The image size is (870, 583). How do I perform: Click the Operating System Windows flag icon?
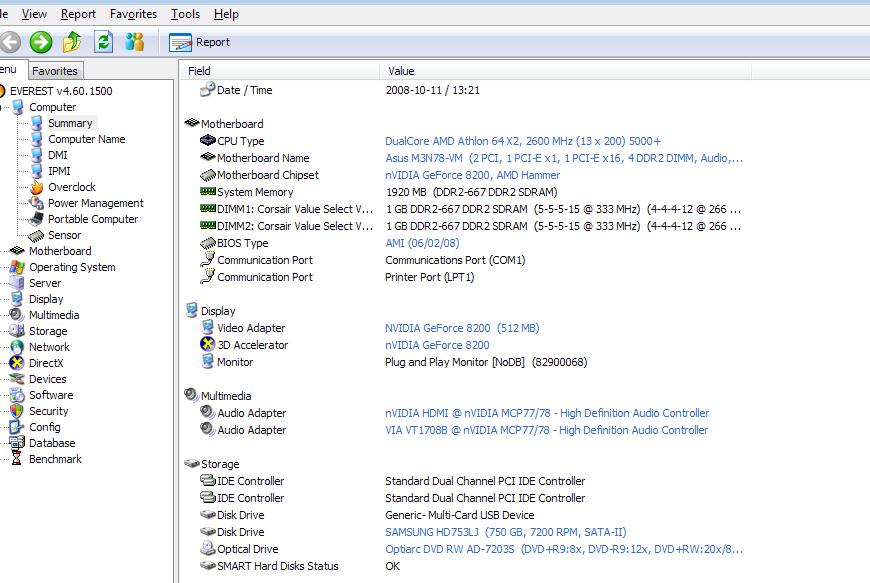tap(17, 267)
